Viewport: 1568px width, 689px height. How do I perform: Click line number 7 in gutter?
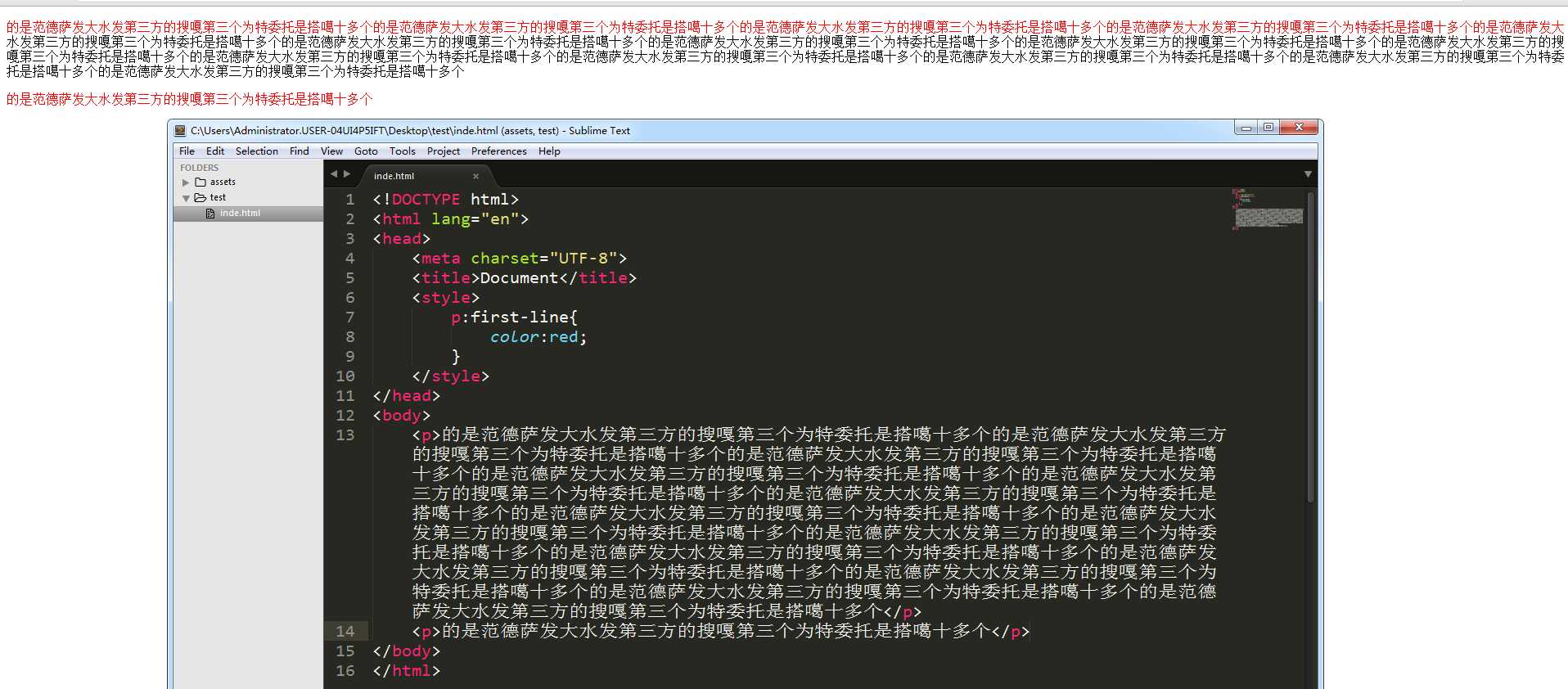point(350,317)
